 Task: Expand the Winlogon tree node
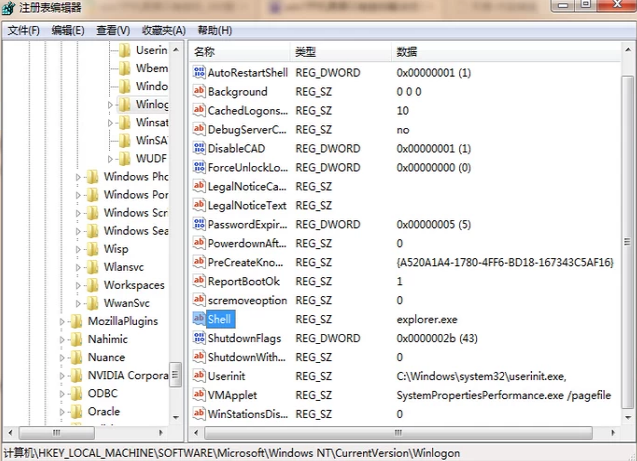(x=110, y=105)
